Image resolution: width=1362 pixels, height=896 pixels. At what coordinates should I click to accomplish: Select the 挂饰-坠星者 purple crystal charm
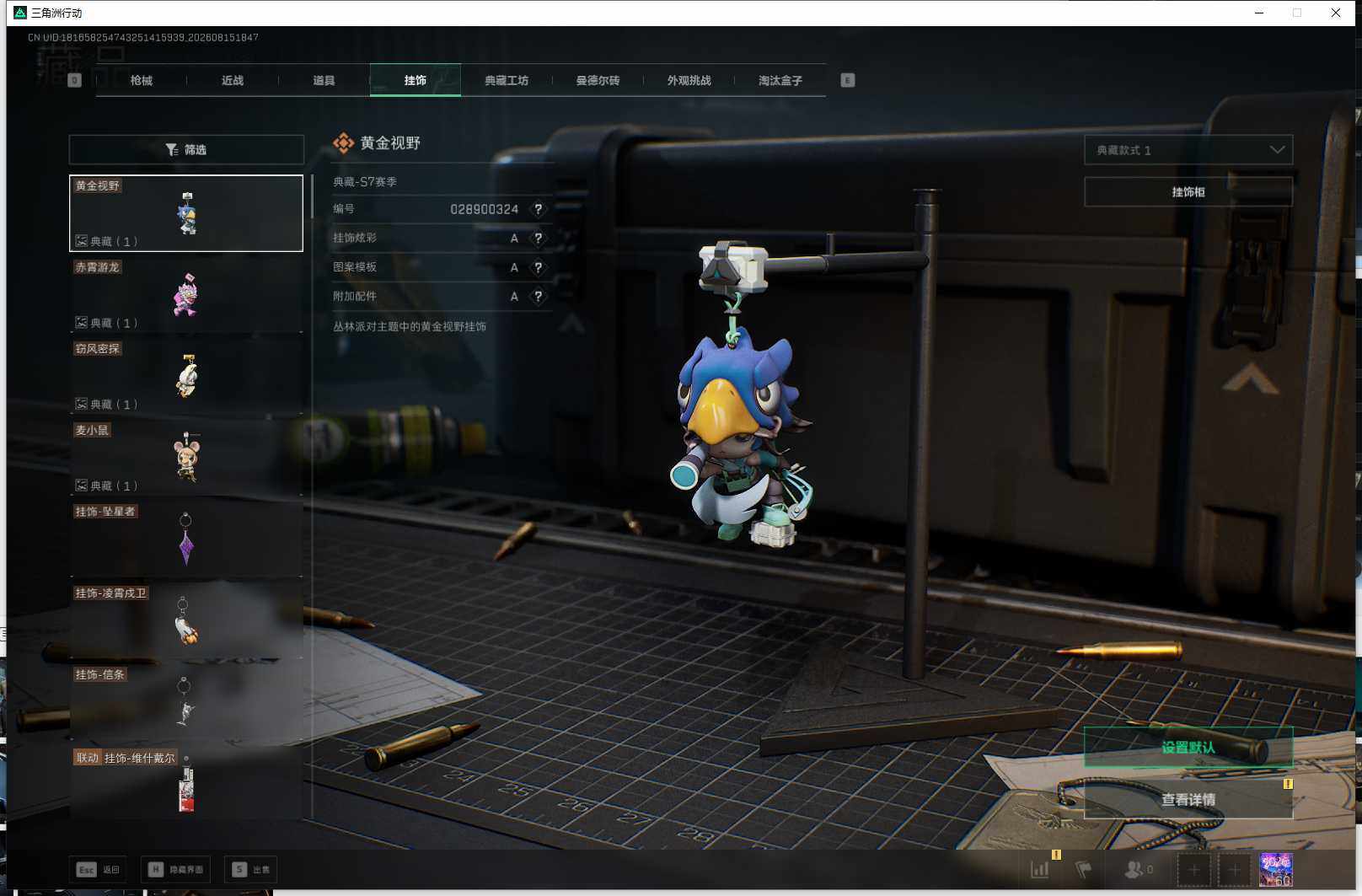tap(186, 539)
